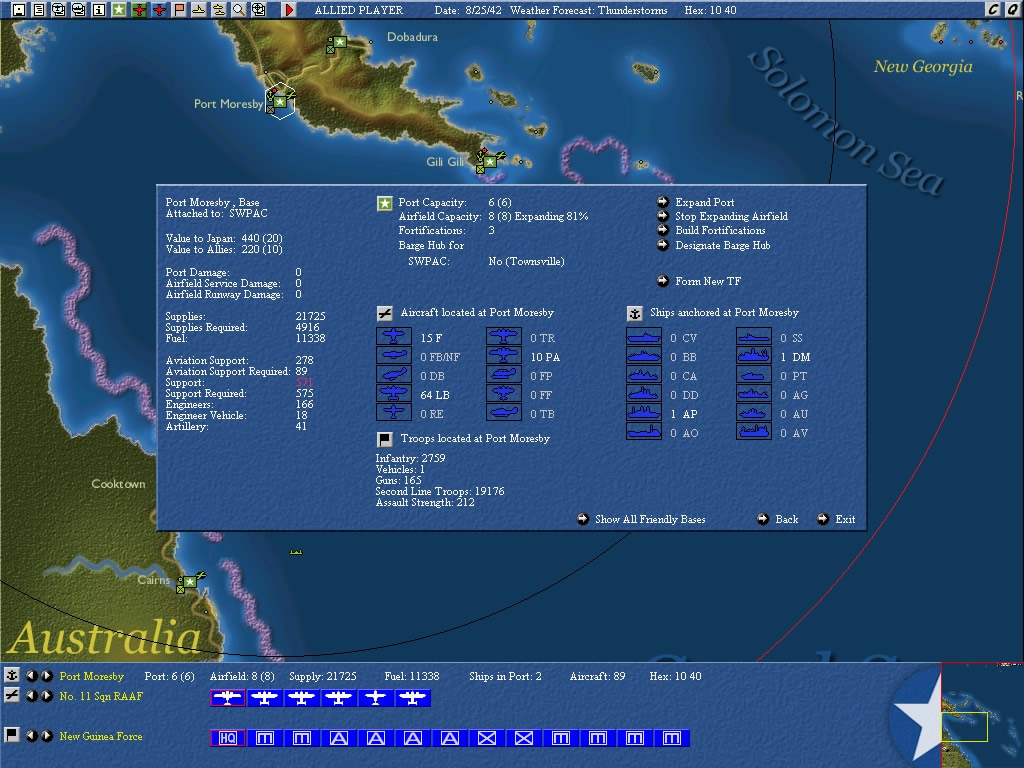Viewport: 1024px width, 768px height.
Task: Select the Port Moresby base icon on map
Action: 280,102
